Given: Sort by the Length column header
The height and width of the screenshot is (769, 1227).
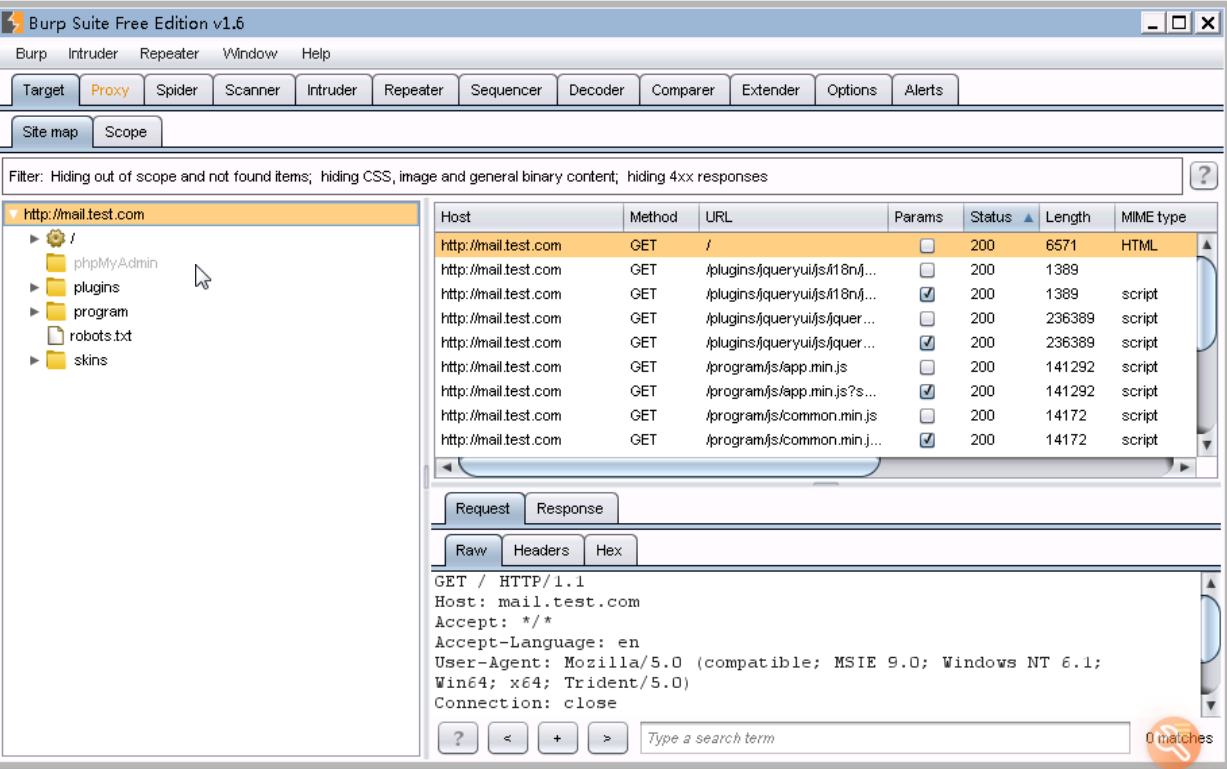Looking at the screenshot, I should pos(1076,217).
